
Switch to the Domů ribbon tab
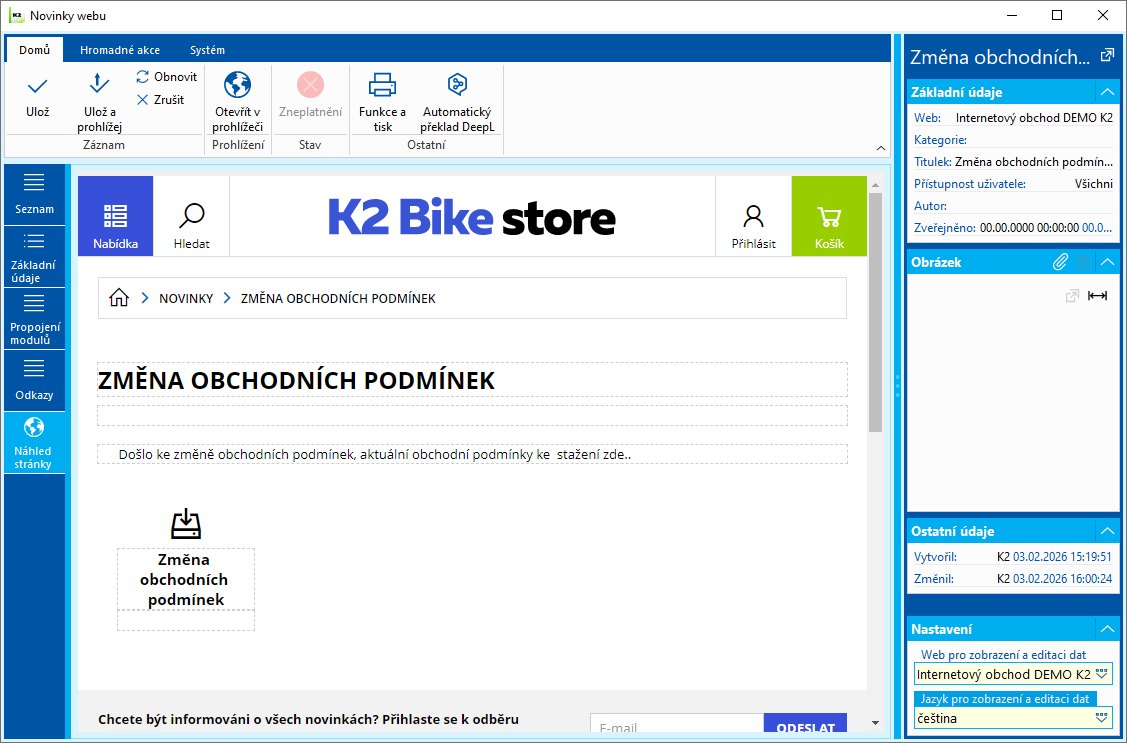pyautogui.click(x=34, y=50)
